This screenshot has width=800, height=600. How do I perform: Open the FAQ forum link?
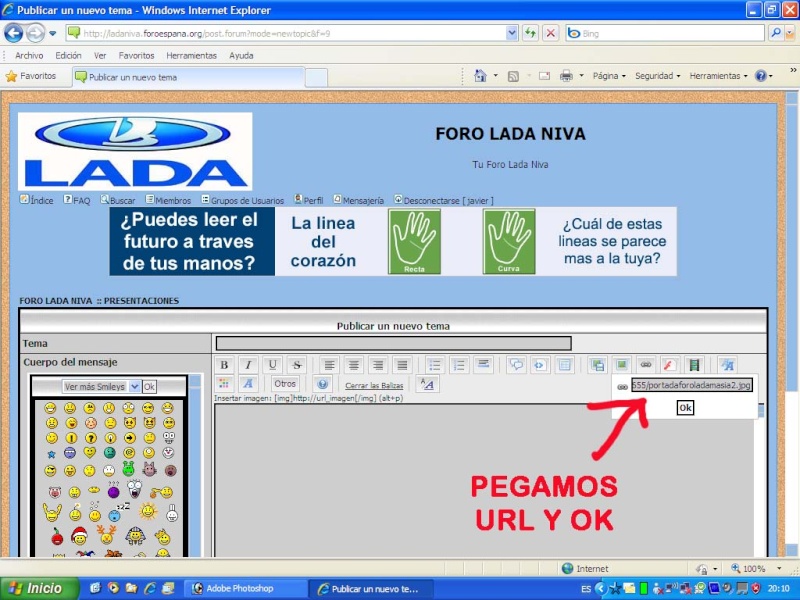(77, 200)
